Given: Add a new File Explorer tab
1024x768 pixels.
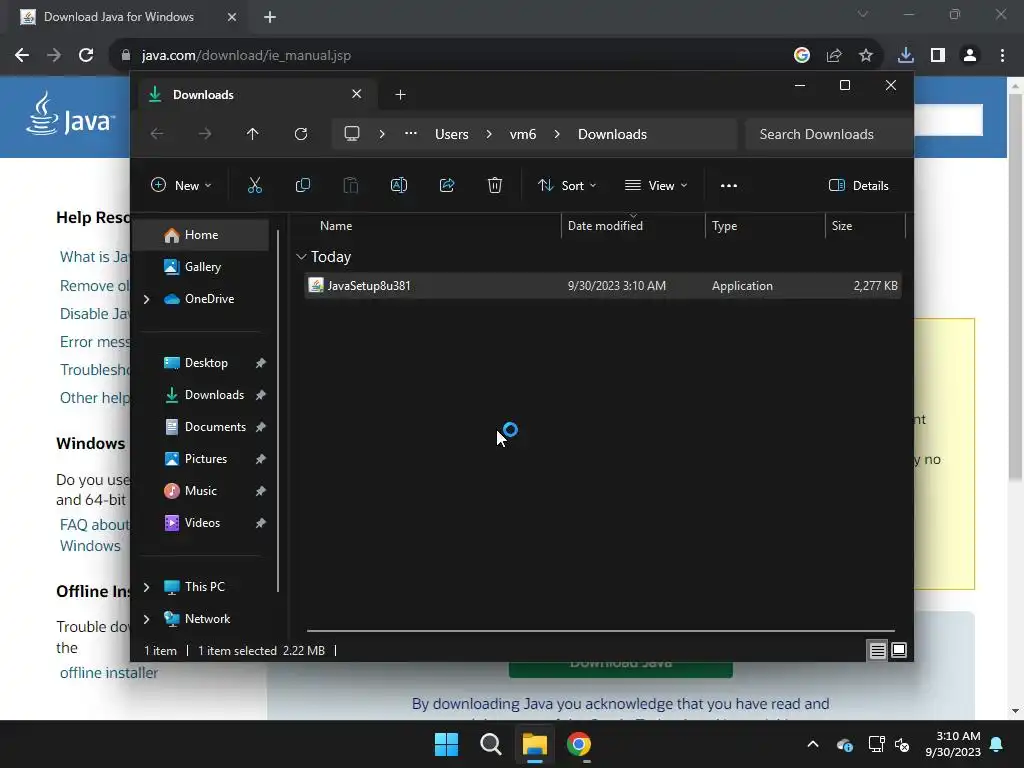Looking at the screenshot, I should coord(400,95).
